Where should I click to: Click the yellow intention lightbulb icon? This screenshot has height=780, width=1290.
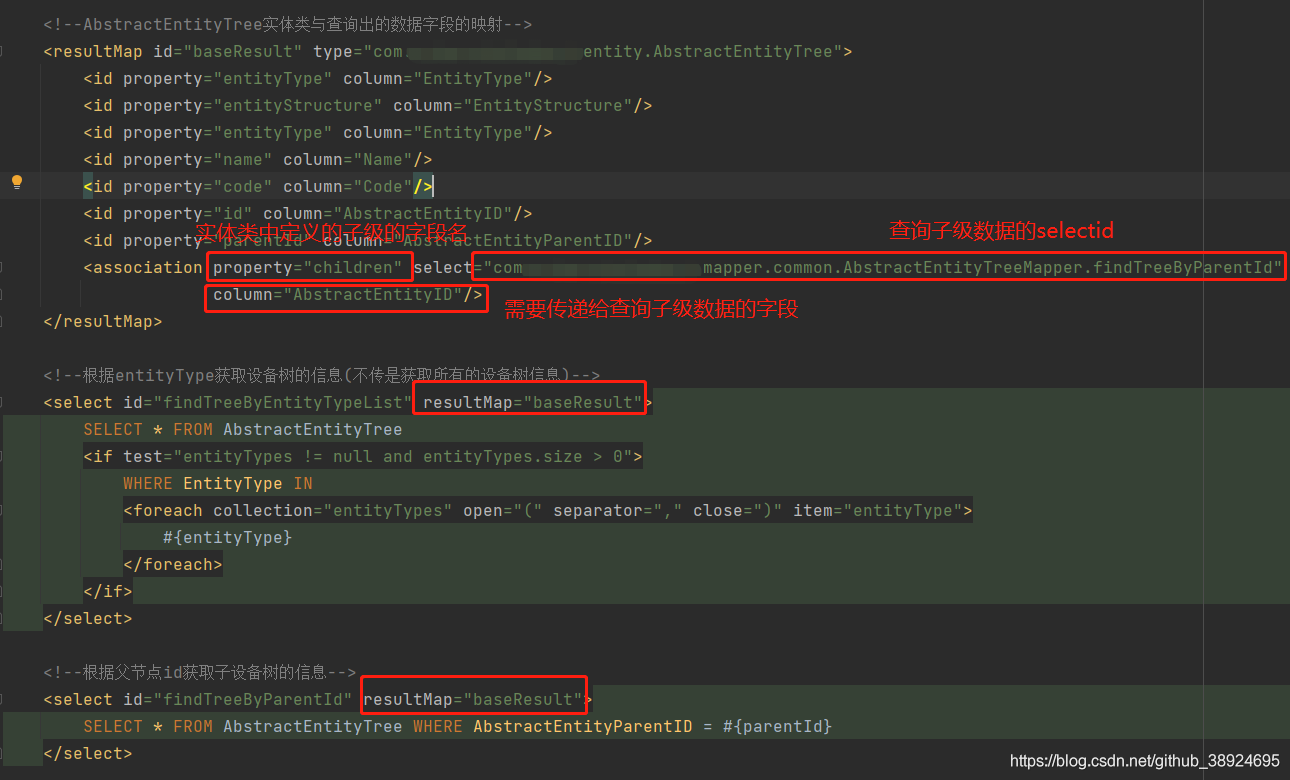point(16,182)
